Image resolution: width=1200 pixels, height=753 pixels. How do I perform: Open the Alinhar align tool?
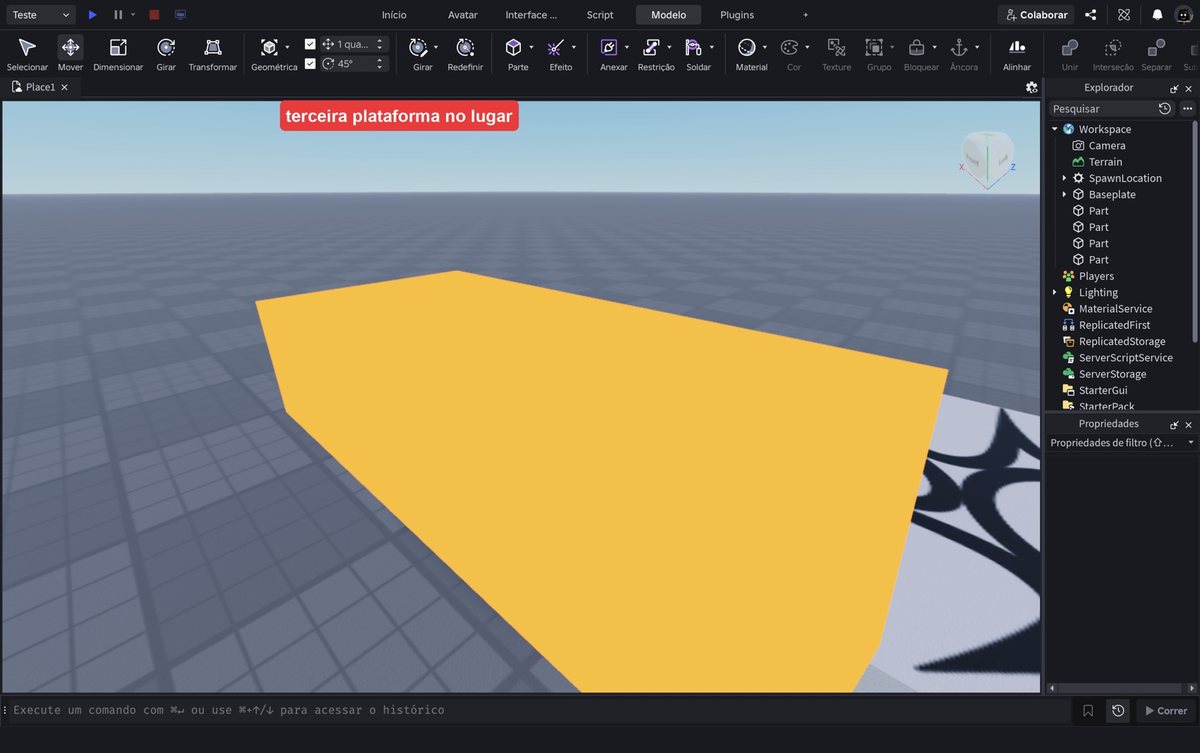(x=1017, y=47)
